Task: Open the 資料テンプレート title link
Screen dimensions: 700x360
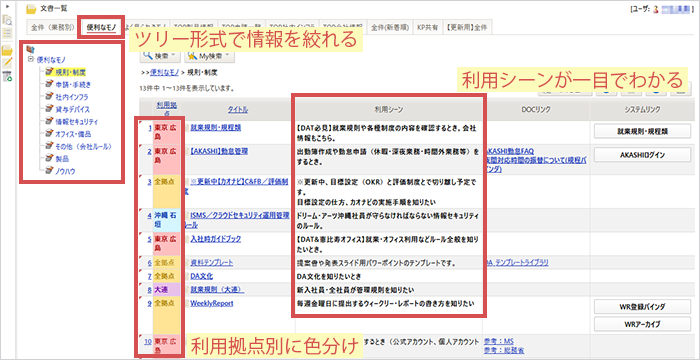Action: (x=212, y=263)
